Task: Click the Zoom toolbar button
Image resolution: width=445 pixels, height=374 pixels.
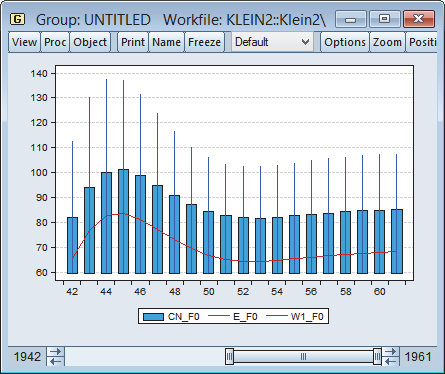Action: tap(387, 42)
